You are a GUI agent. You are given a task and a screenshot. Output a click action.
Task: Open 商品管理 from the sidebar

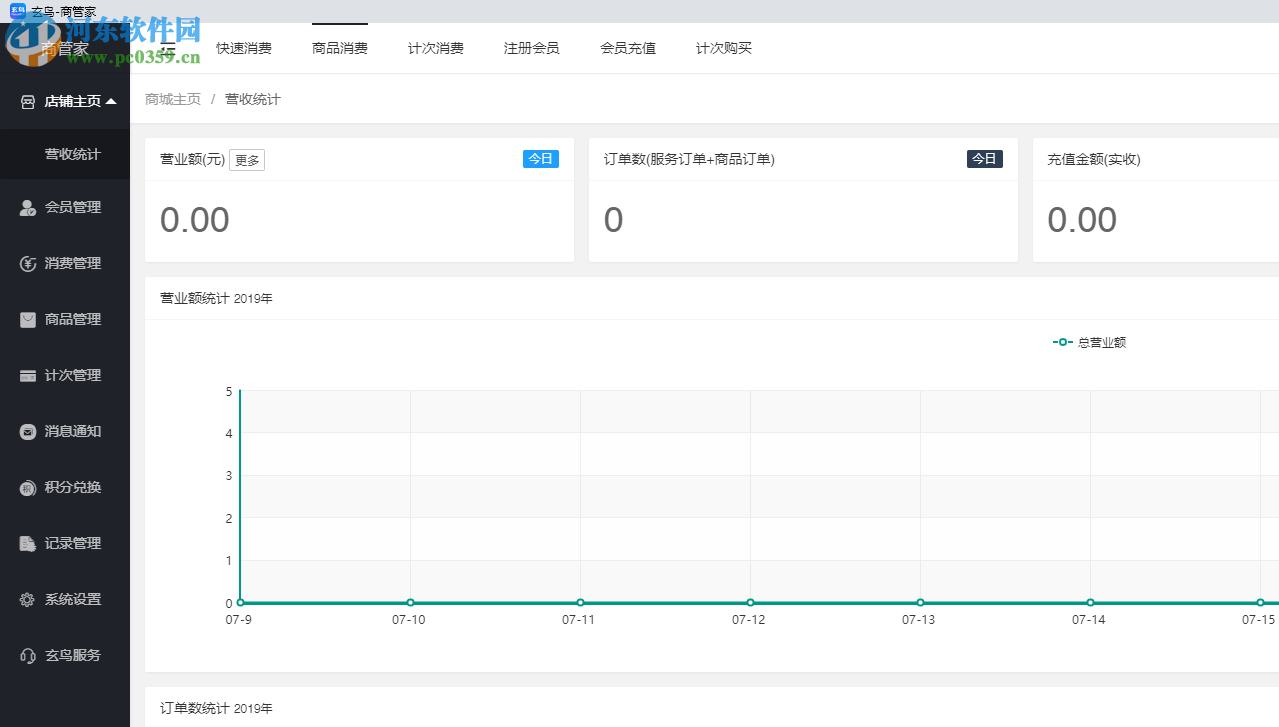(x=64, y=319)
